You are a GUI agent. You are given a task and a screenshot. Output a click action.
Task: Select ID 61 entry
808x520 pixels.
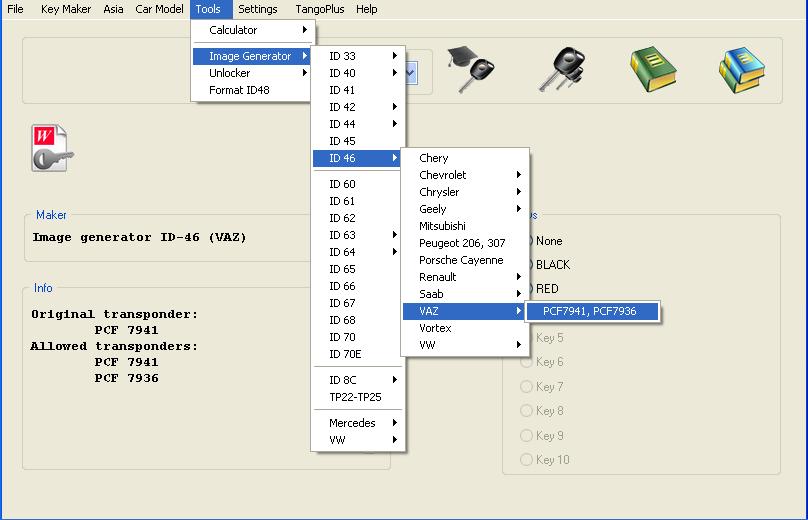(x=357, y=200)
